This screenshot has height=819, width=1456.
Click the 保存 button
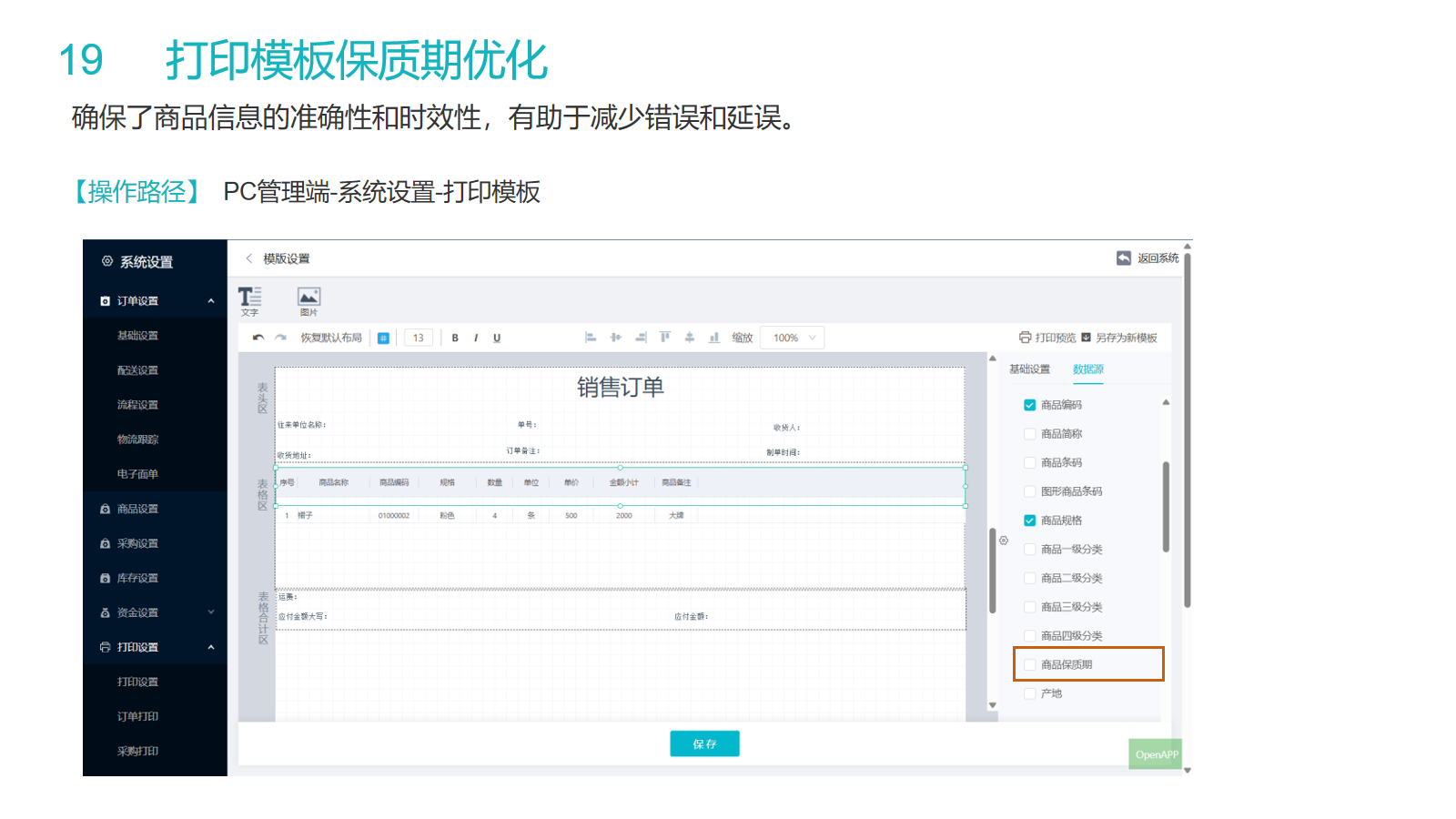click(704, 743)
